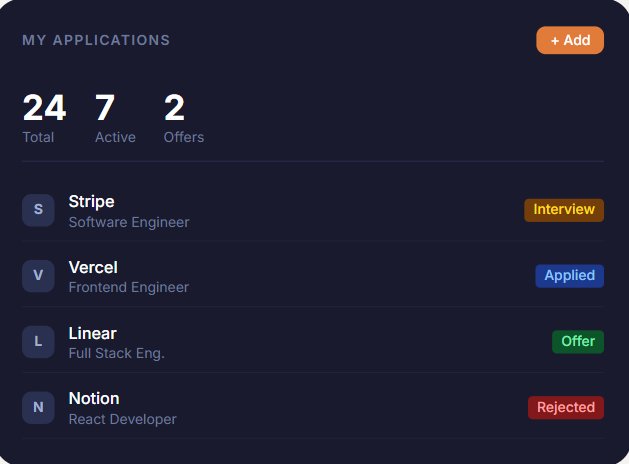This screenshot has height=464, width=629.
Task: Select the Rejected status badge
Action: (x=566, y=407)
